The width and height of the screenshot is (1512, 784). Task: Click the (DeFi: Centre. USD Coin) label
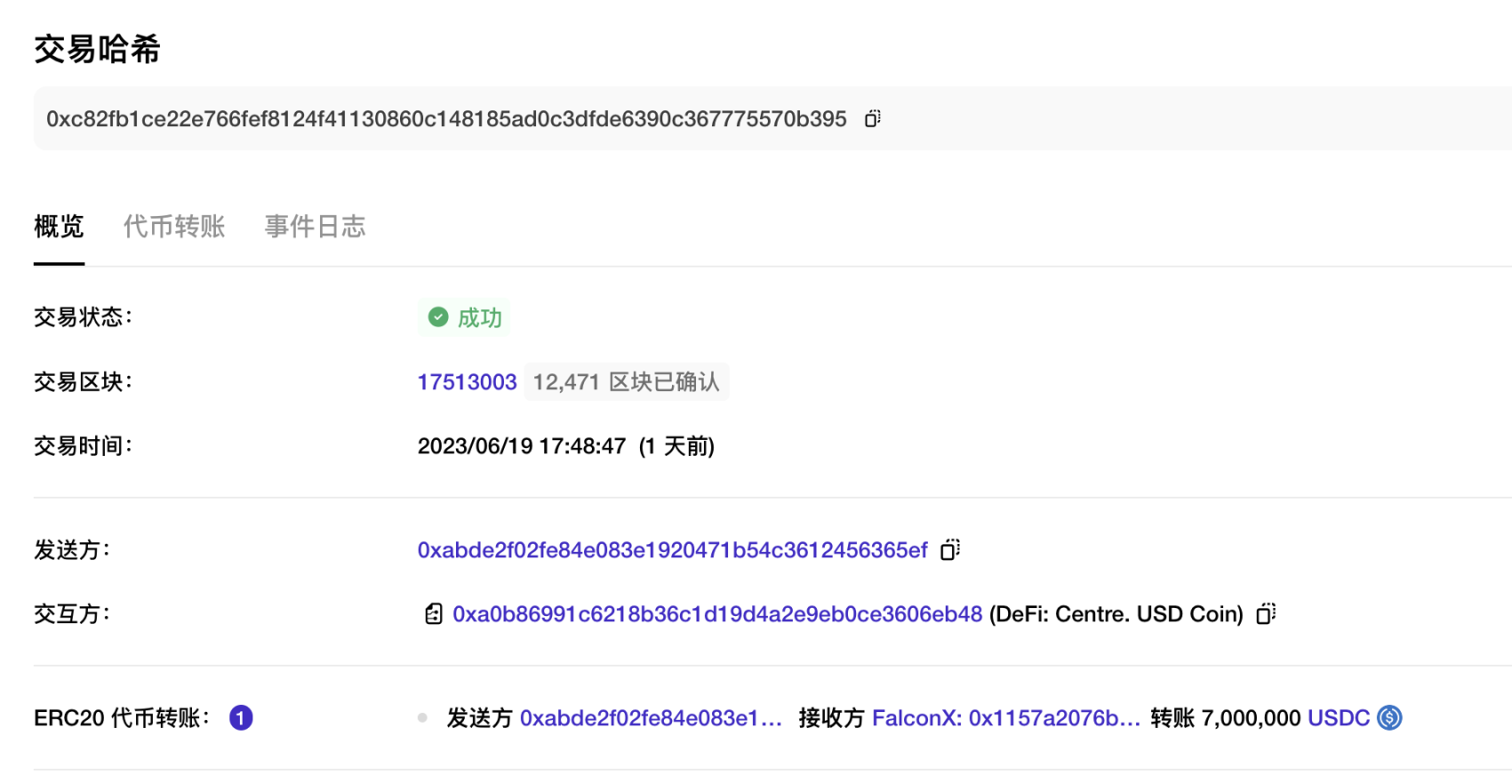(1116, 614)
